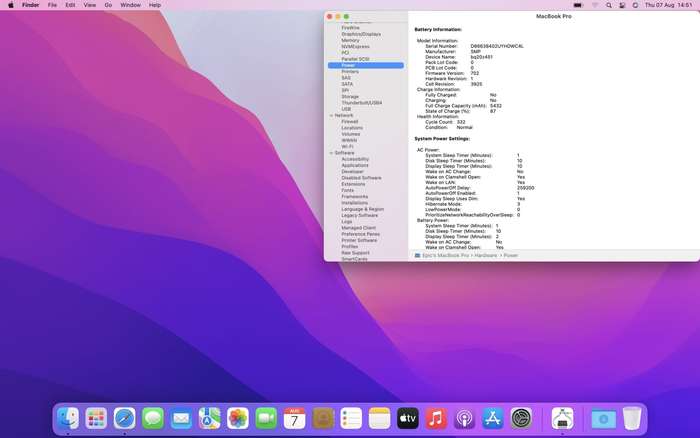The image size is (700, 438).
Task: Click the battery status icon in menu bar
Action: [578, 5]
